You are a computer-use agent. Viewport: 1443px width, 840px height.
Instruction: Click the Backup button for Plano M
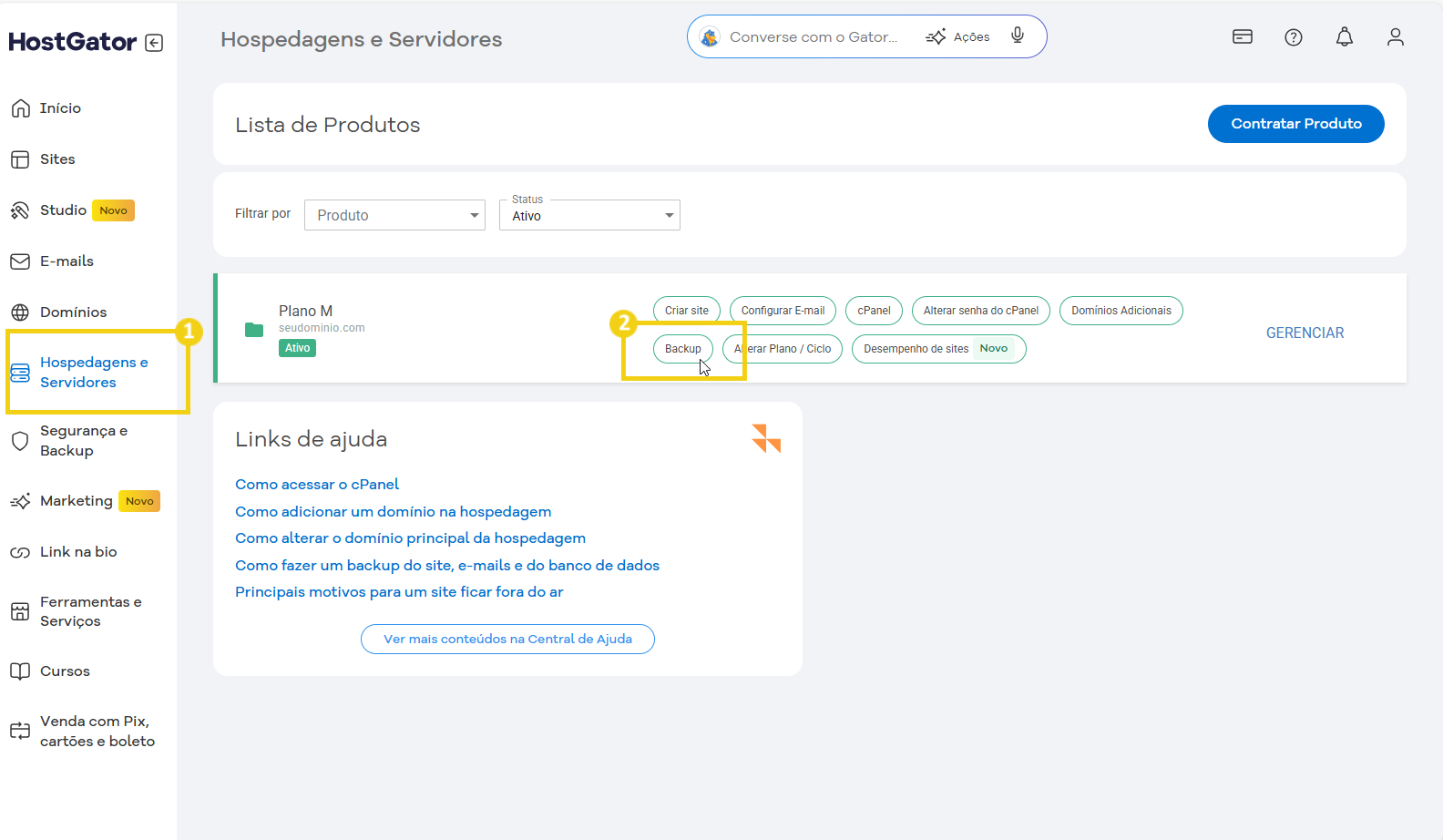(683, 349)
